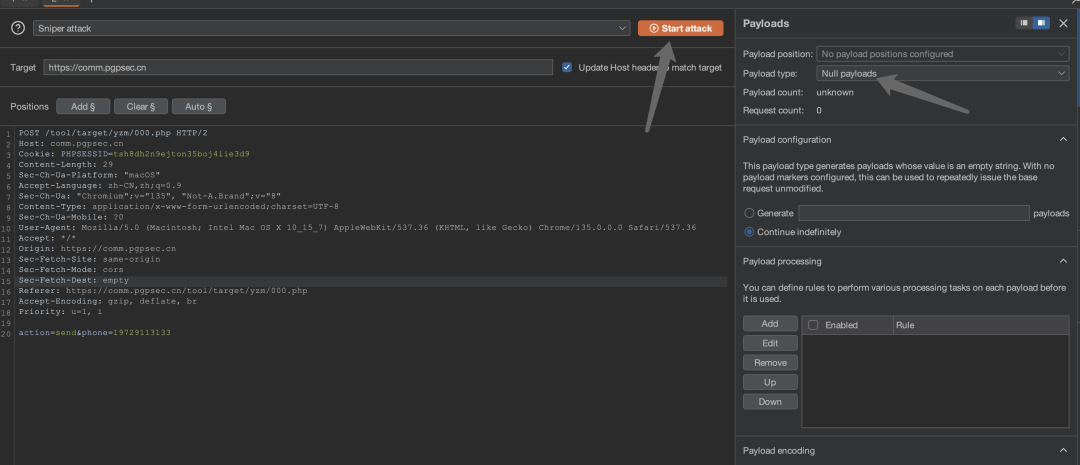Click the Content-Length: 29 line
This screenshot has height=465, width=1080.
click(x=65, y=165)
